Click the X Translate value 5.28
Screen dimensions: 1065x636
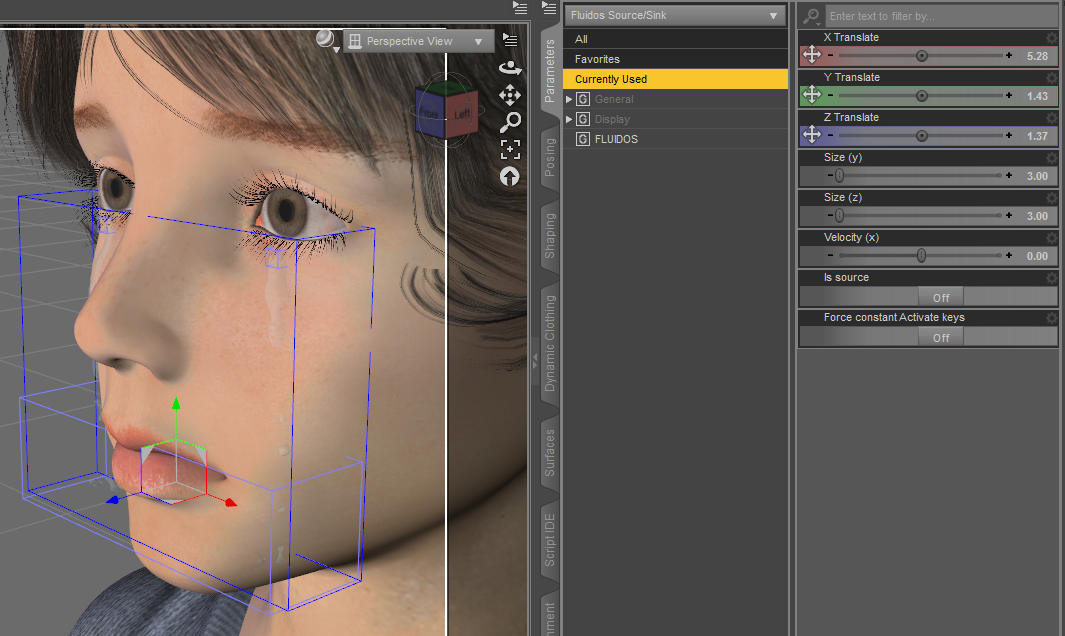click(x=1037, y=56)
